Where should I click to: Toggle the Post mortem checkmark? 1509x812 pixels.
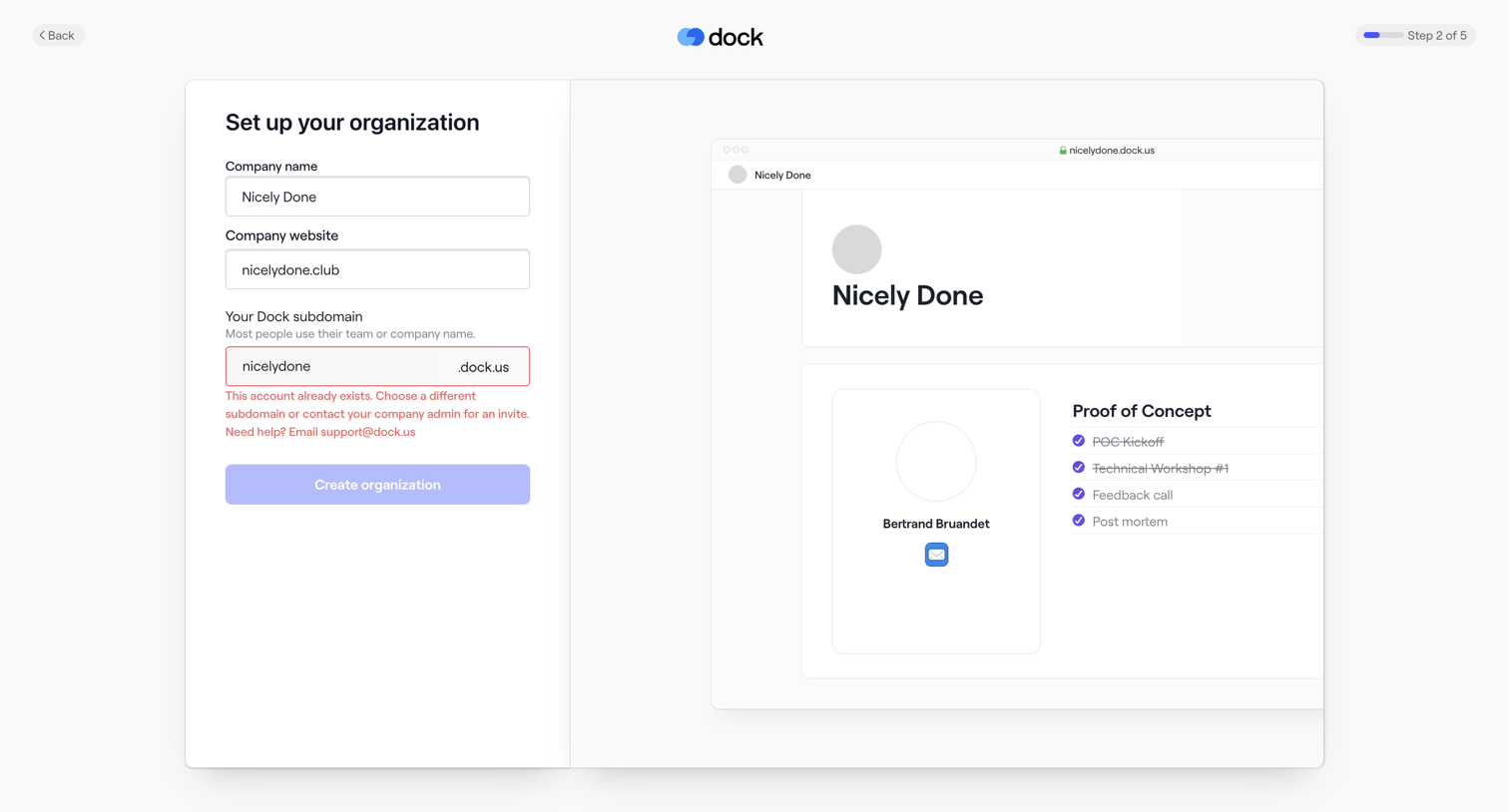tap(1079, 521)
